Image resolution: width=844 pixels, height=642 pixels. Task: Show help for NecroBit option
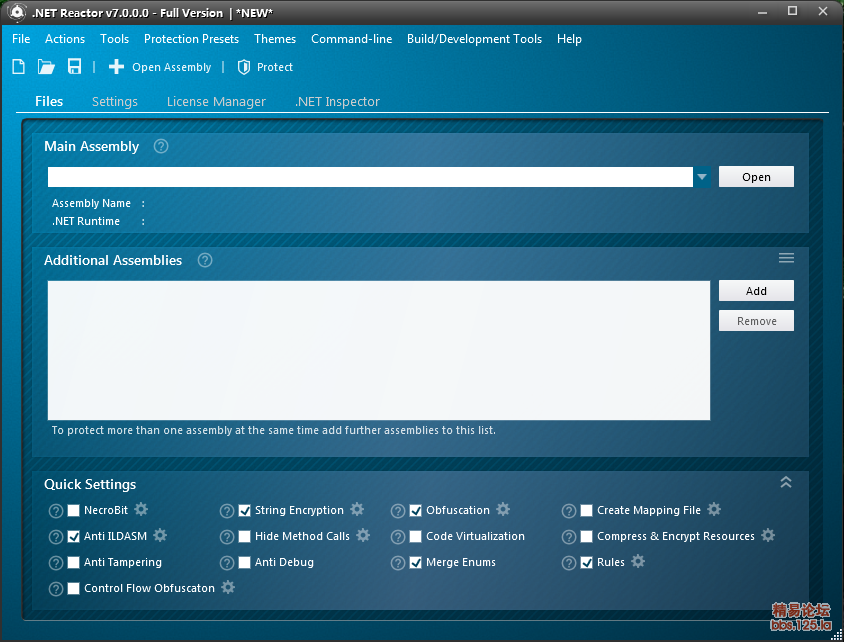pyautogui.click(x=56, y=511)
